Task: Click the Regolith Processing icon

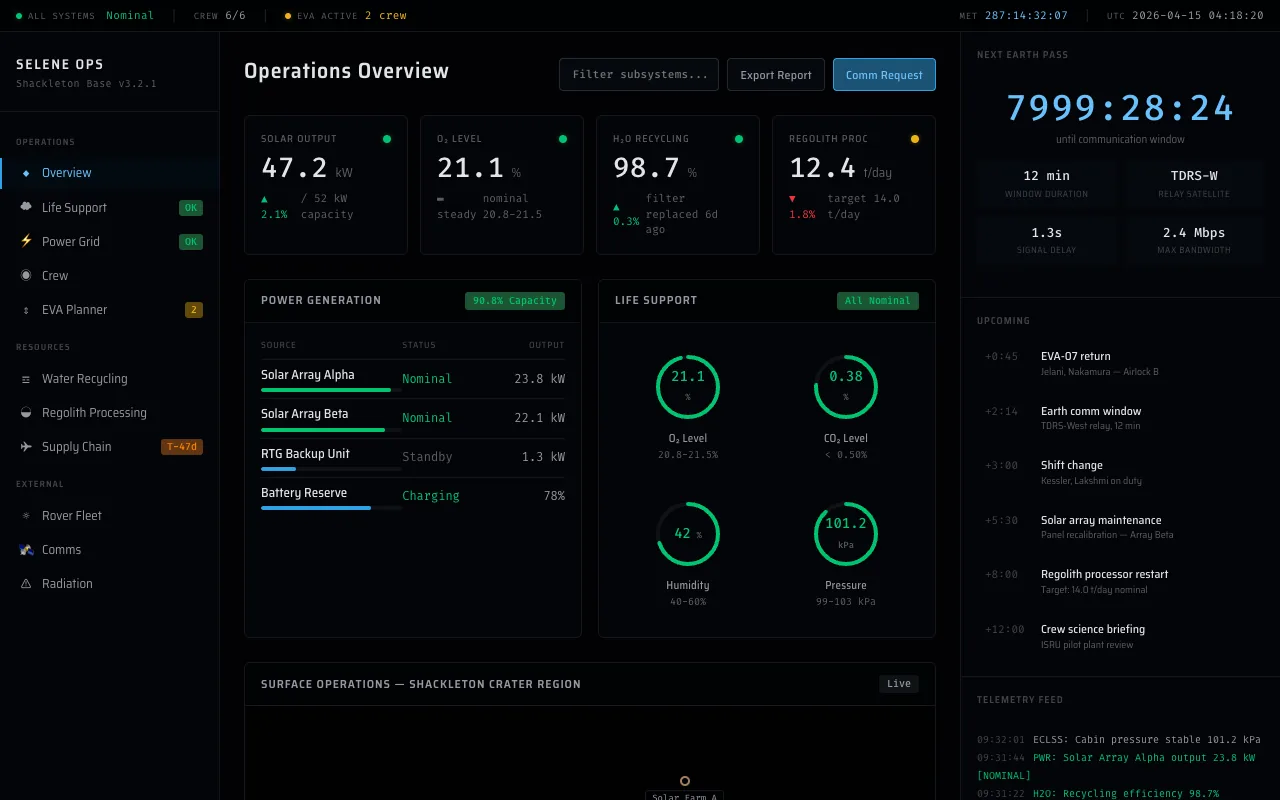Action: 26,413
